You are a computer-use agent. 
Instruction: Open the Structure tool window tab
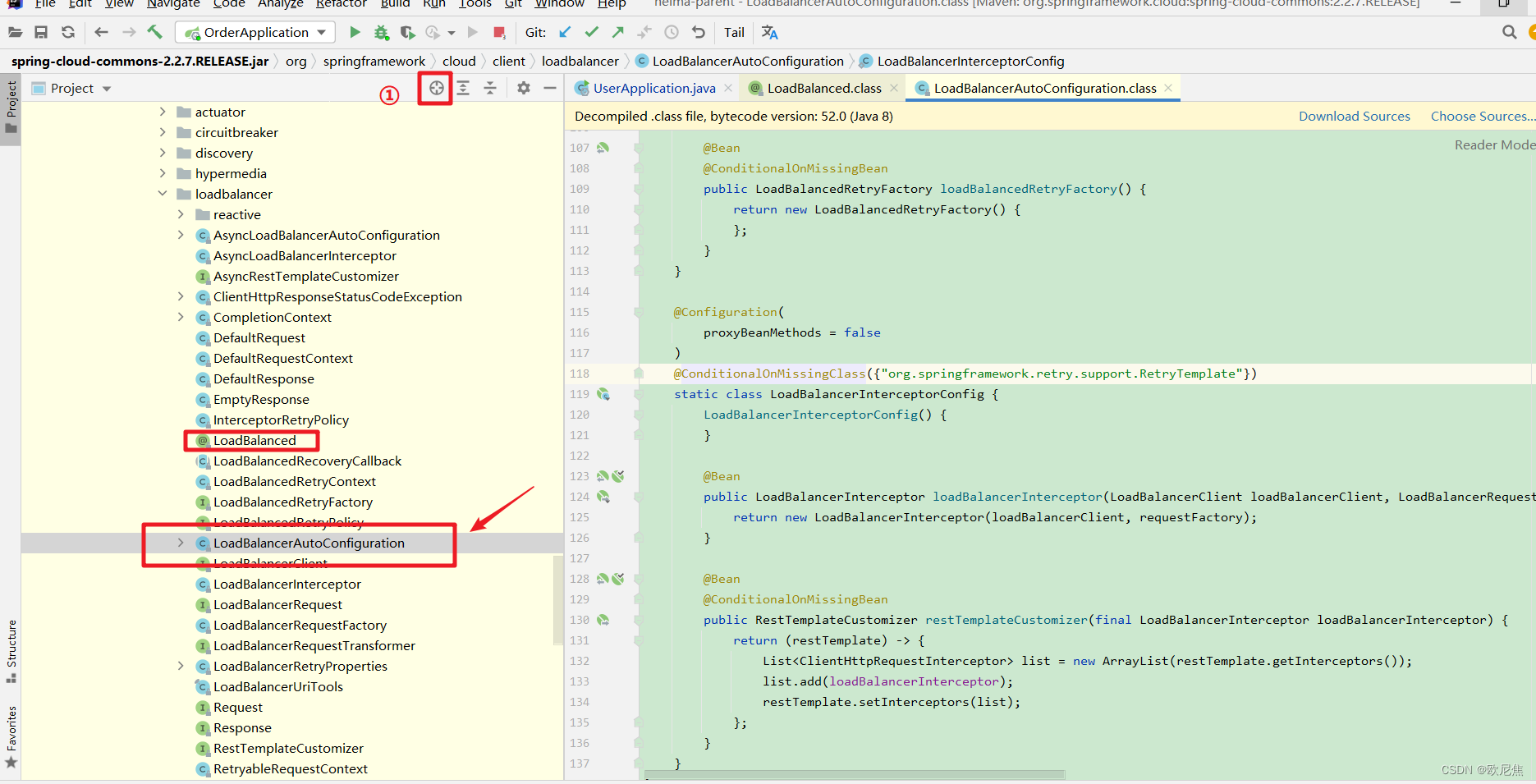pyautogui.click(x=11, y=651)
